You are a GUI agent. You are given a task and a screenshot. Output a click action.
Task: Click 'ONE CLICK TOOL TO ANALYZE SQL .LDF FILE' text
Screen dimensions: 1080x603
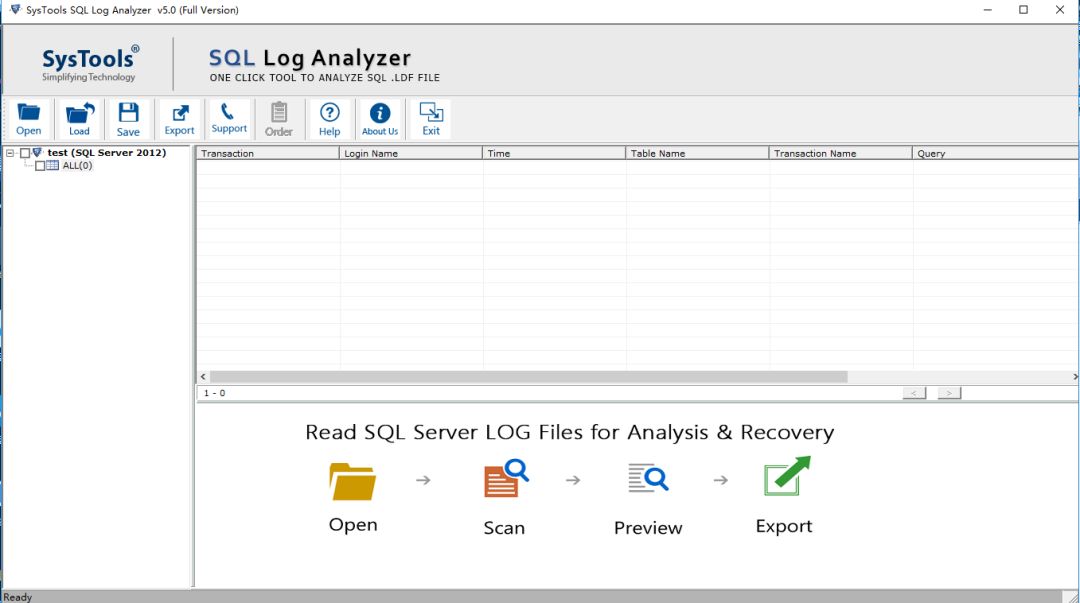(x=324, y=78)
